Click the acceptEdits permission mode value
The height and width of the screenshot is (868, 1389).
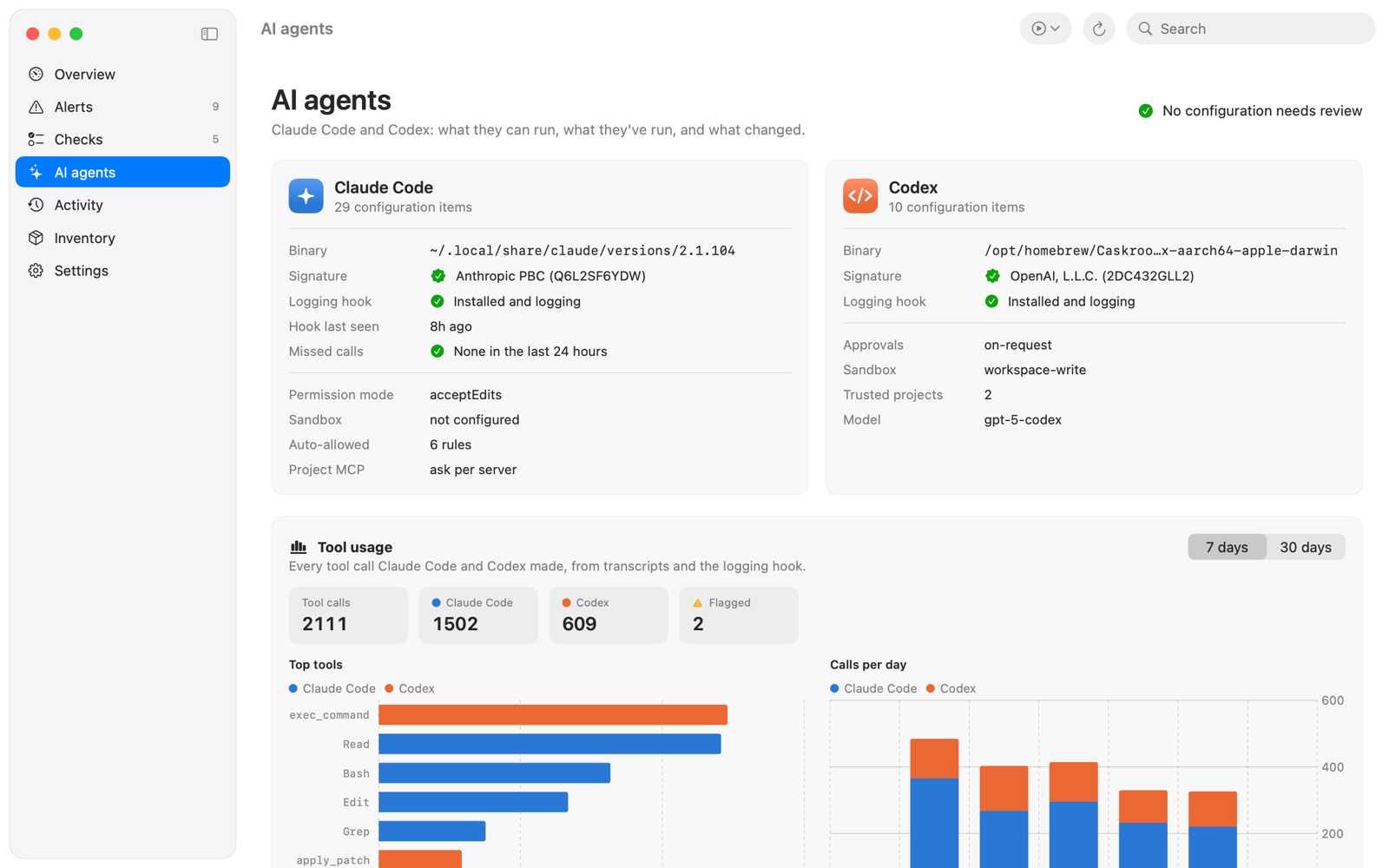[465, 395]
